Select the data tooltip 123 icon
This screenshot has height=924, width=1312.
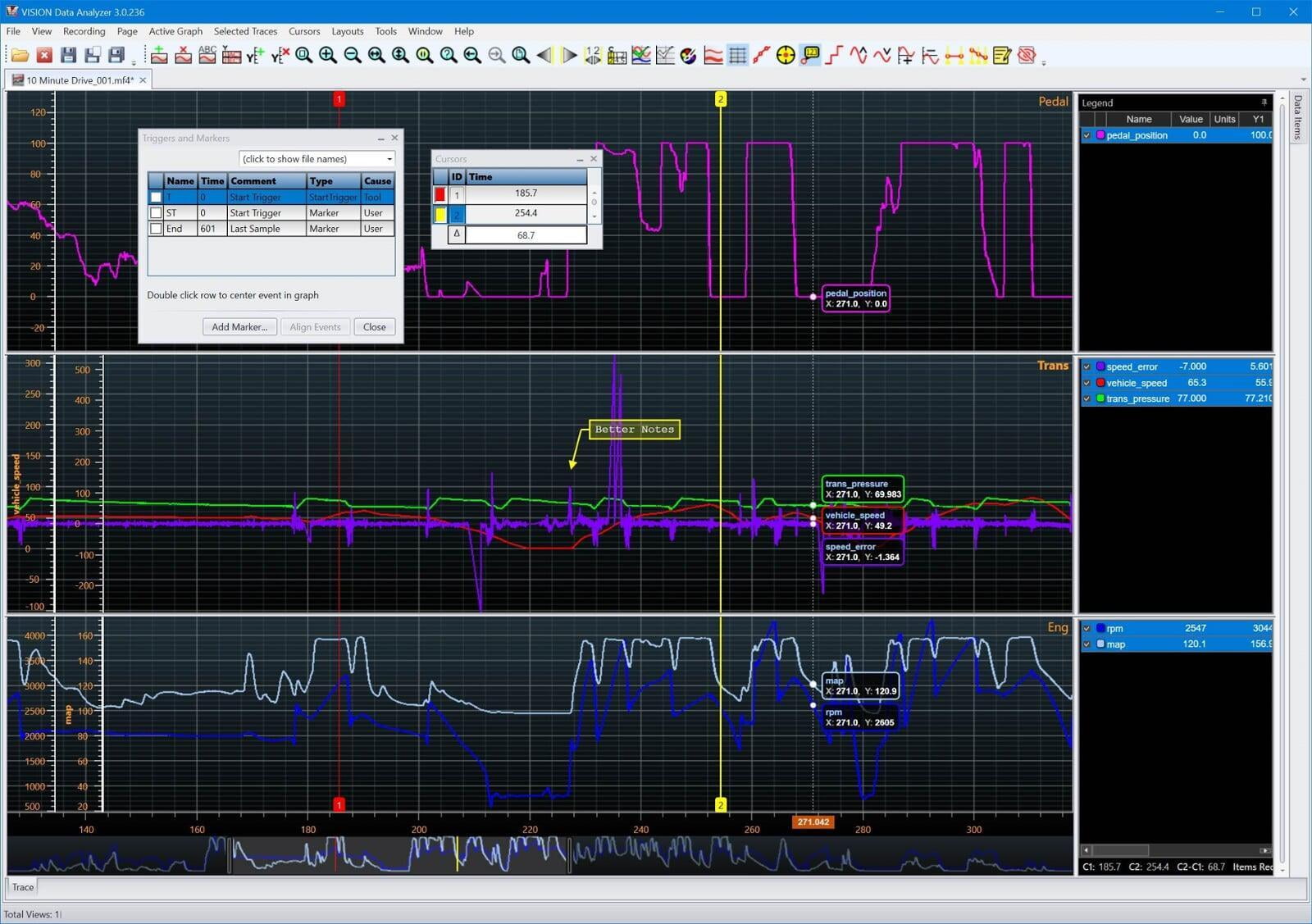point(810,55)
